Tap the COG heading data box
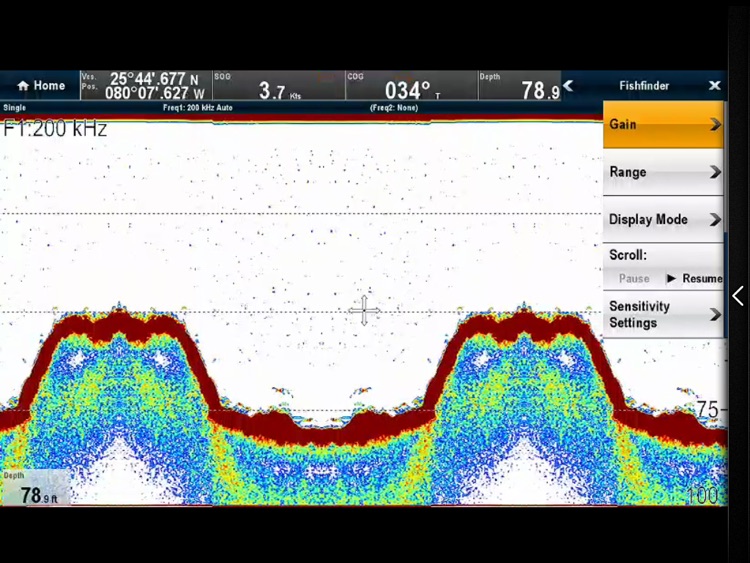Screen dimensions: 750x563 [x=410, y=86]
